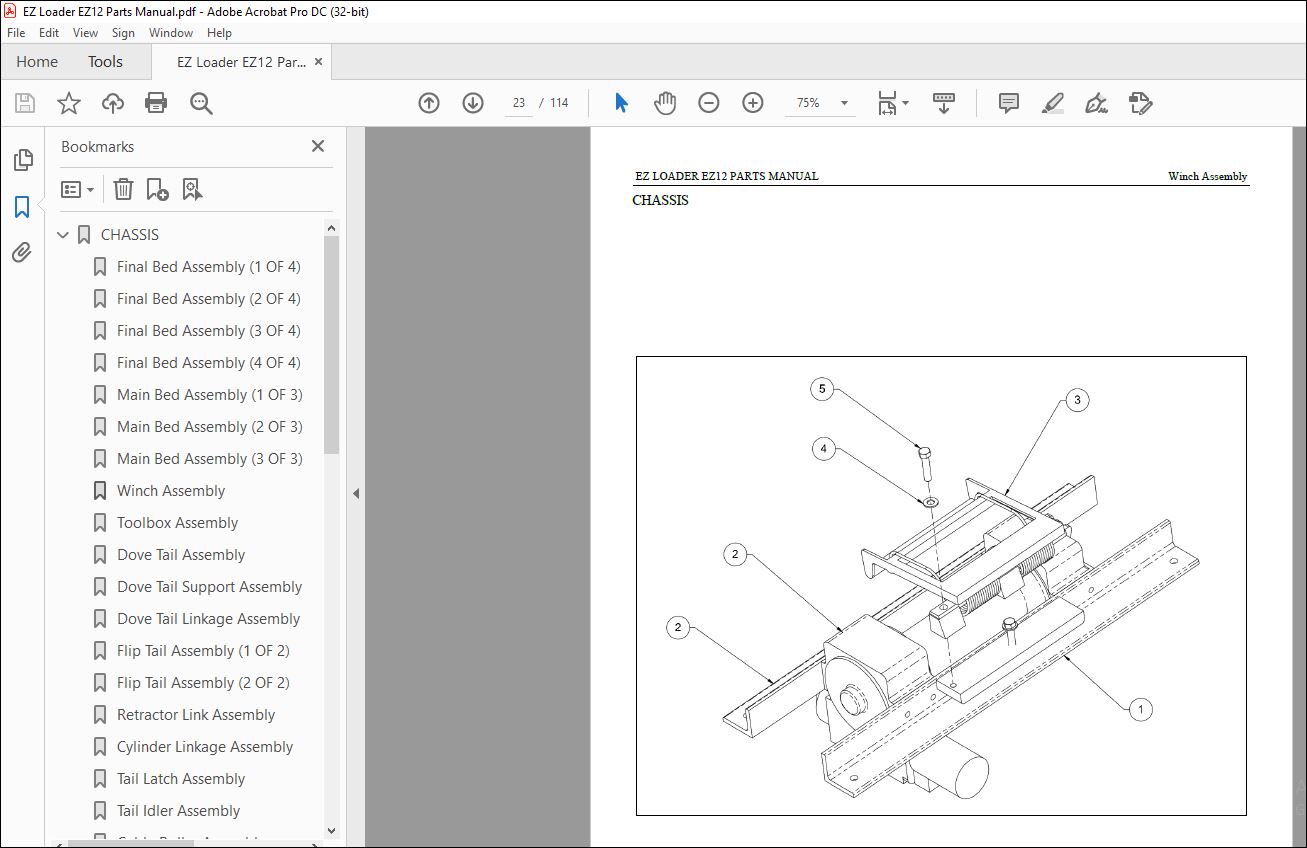Add new bookmark icon in panel
The image size is (1307, 848).
(157, 189)
